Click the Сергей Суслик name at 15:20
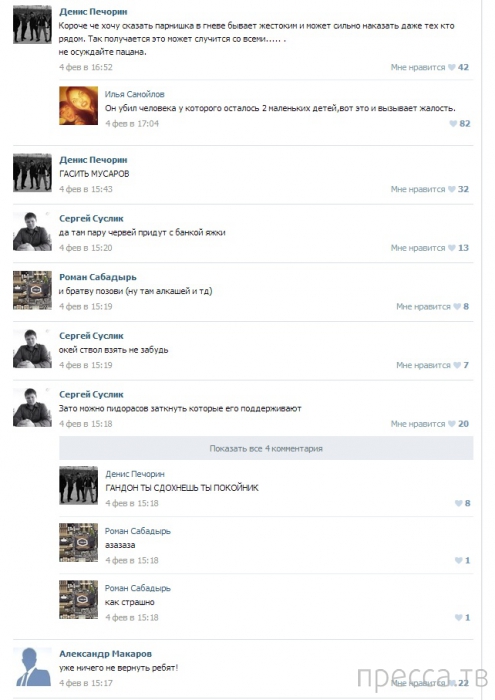 (x=91, y=218)
